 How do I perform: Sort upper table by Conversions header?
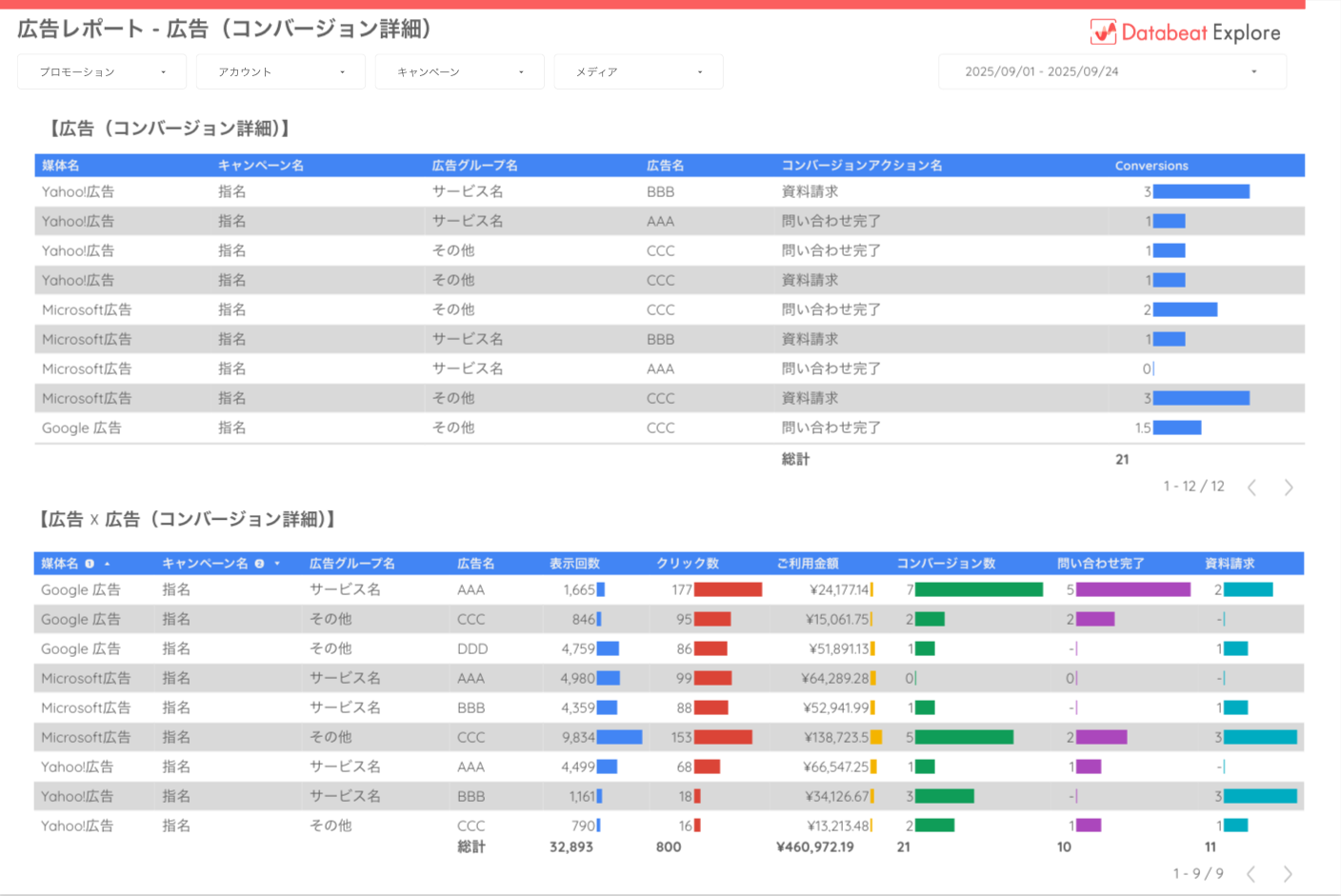(x=1151, y=166)
